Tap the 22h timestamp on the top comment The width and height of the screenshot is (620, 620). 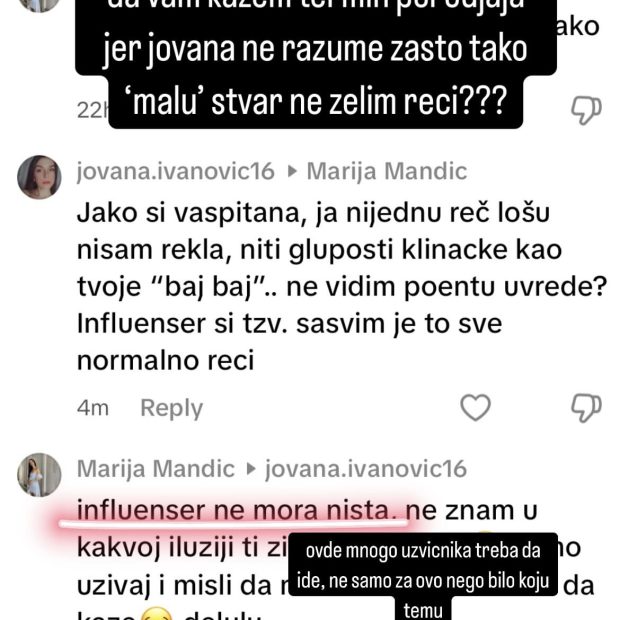pyautogui.click(x=92, y=110)
